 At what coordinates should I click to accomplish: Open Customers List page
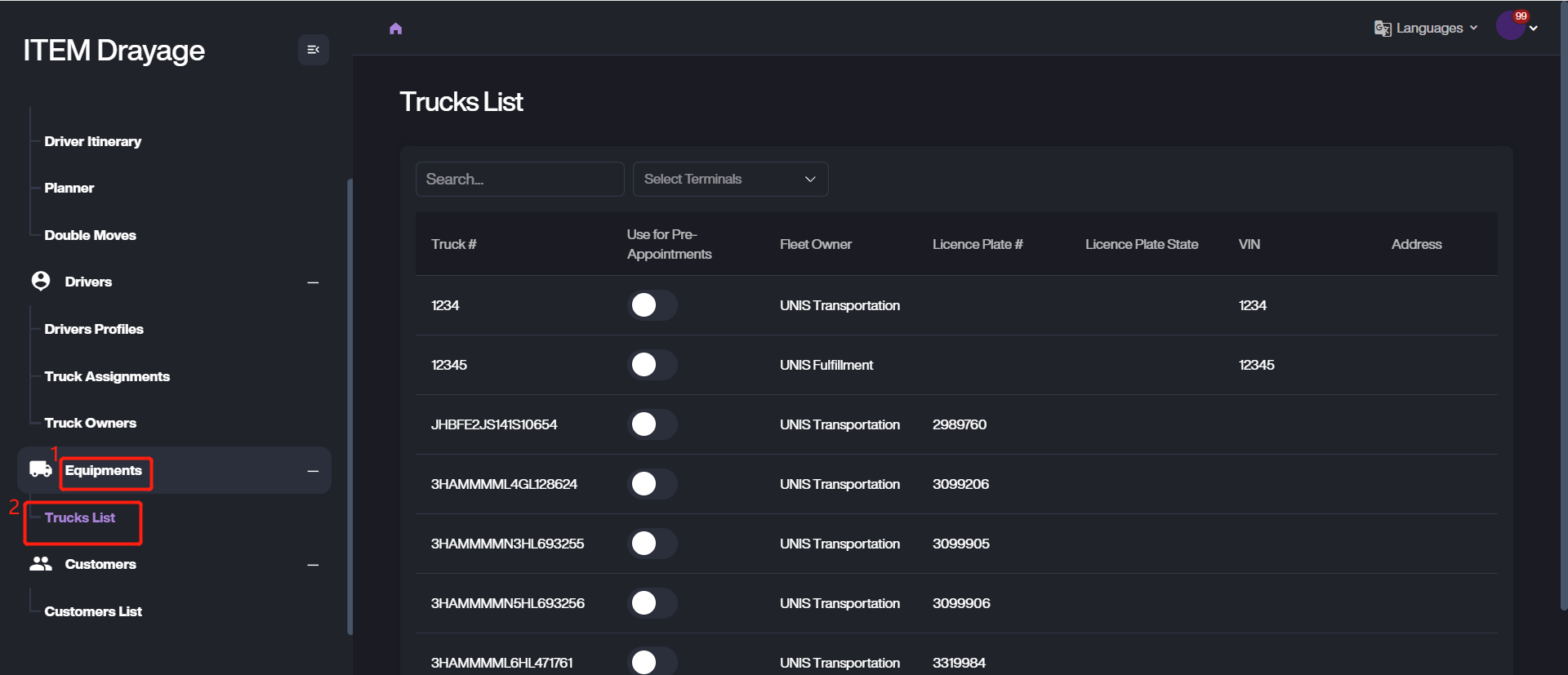[93, 611]
